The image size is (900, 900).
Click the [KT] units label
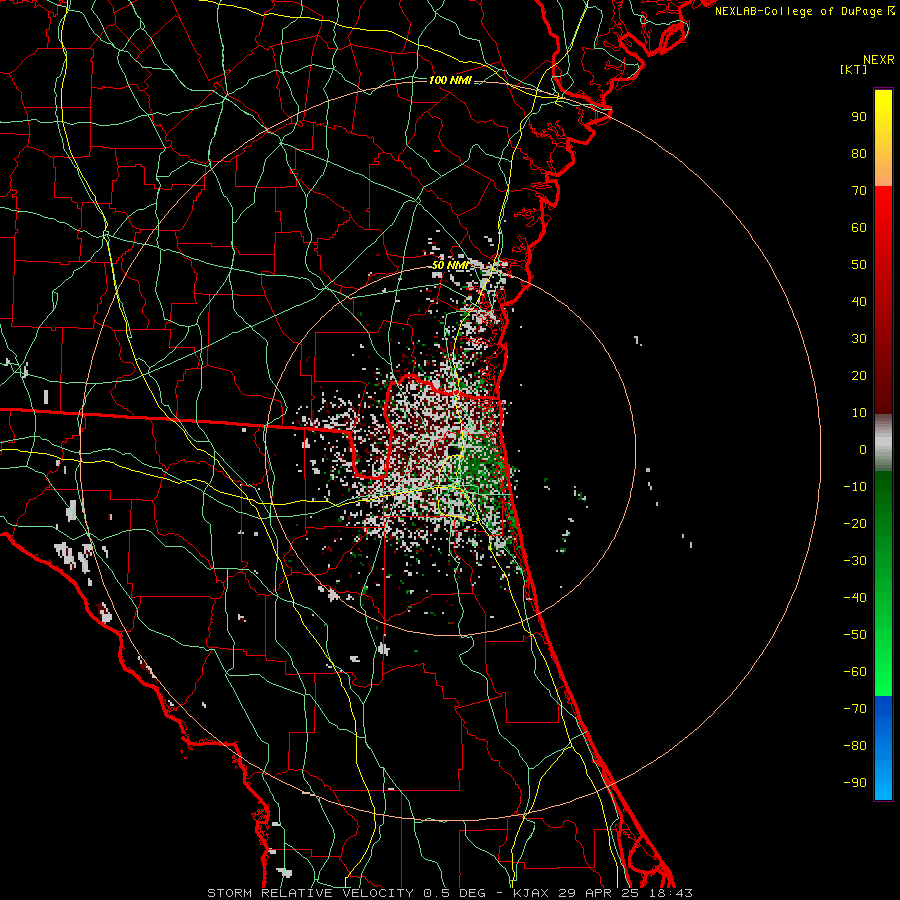click(x=854, y=69)
